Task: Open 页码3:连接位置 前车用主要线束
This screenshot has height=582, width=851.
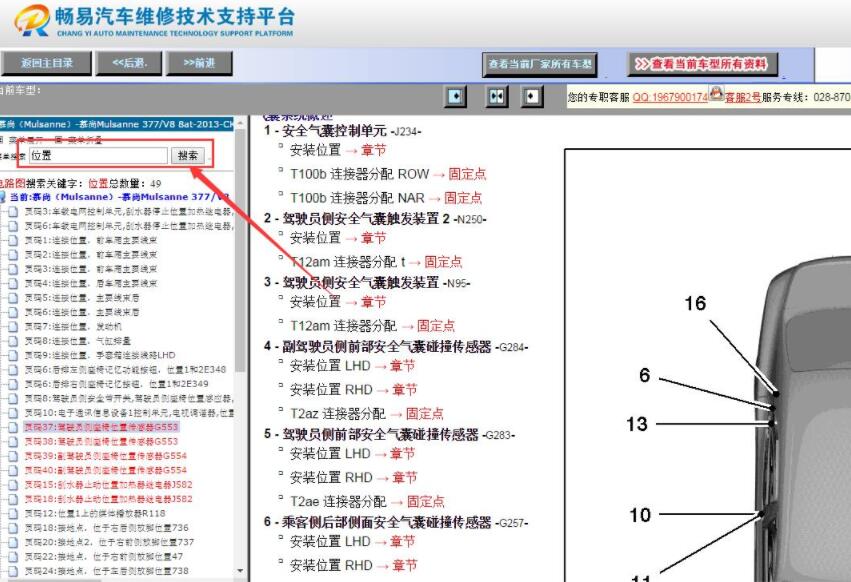Action: [91, 269]
